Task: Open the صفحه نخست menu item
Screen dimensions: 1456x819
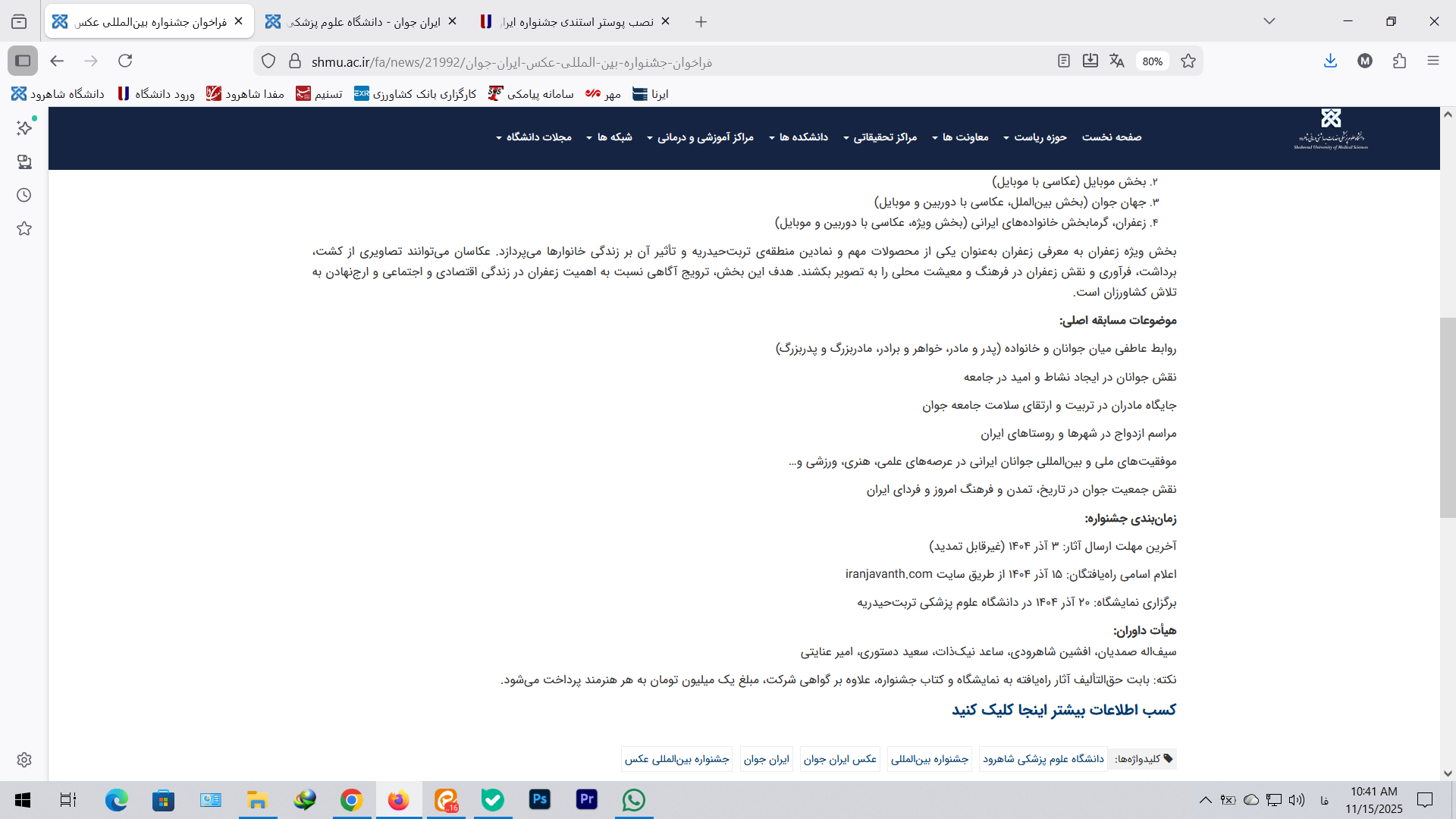Action: (1111, 137)
